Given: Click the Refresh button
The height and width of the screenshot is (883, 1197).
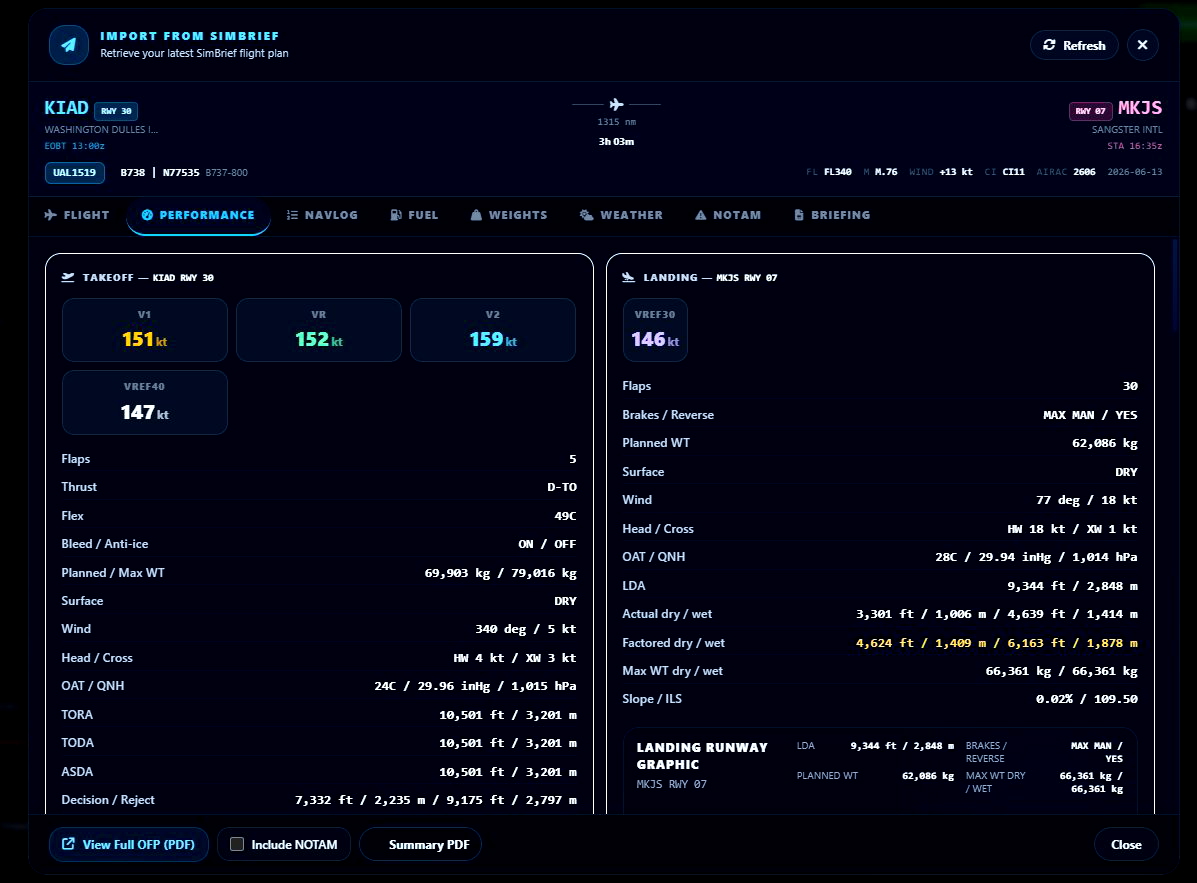Looking at the screenshot, I should pyautogui.click(x=1073, y=45).
